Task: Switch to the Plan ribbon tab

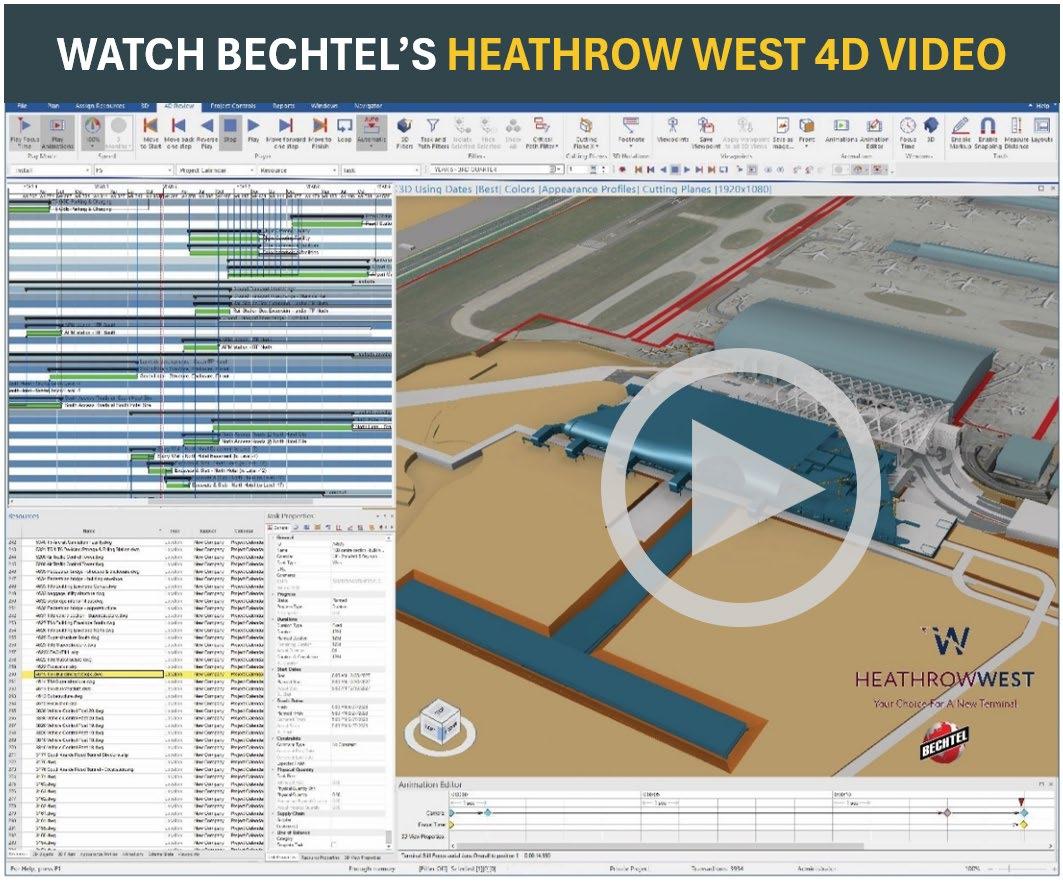Action: (53, 106)
